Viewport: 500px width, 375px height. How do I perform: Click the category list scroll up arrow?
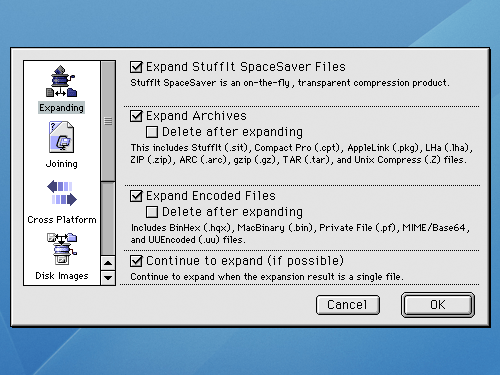tap(108, 263)
